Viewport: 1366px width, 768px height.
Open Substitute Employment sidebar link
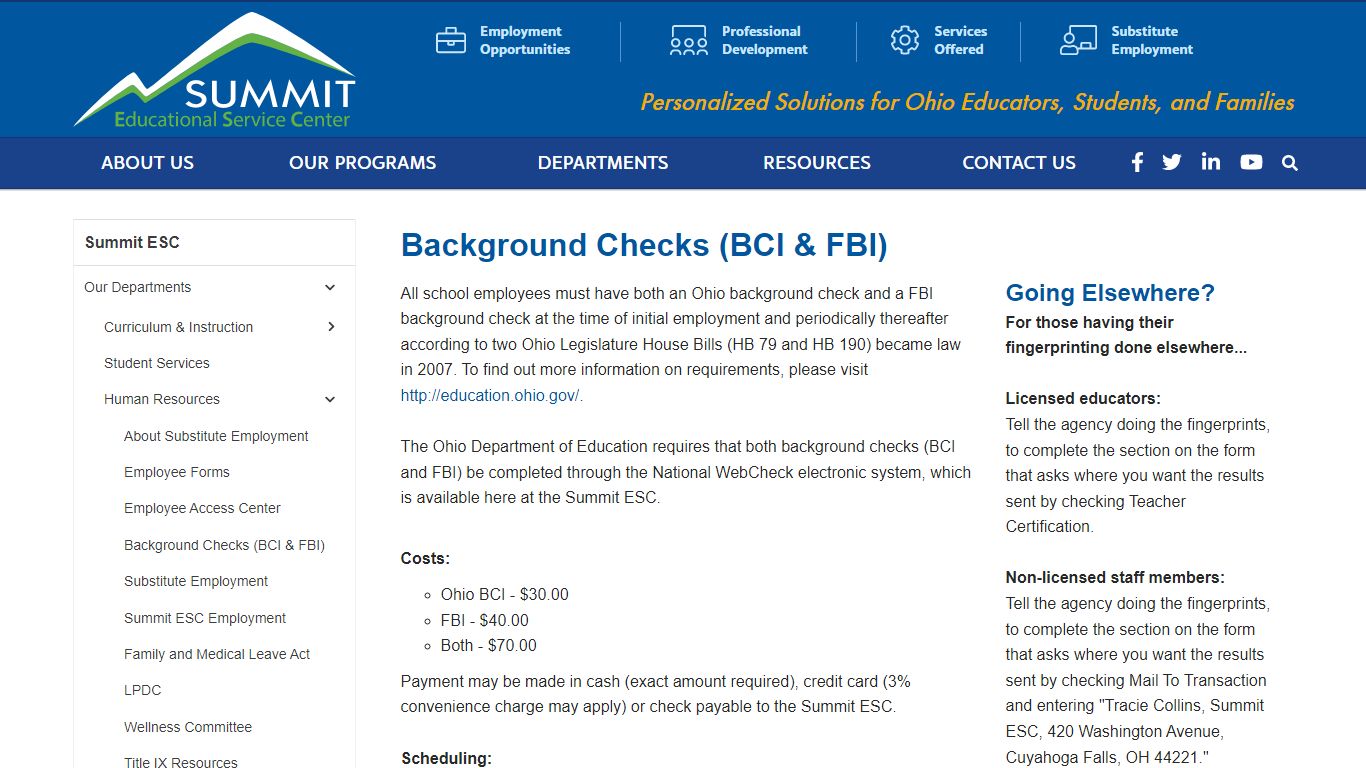[x=196, y=581]
